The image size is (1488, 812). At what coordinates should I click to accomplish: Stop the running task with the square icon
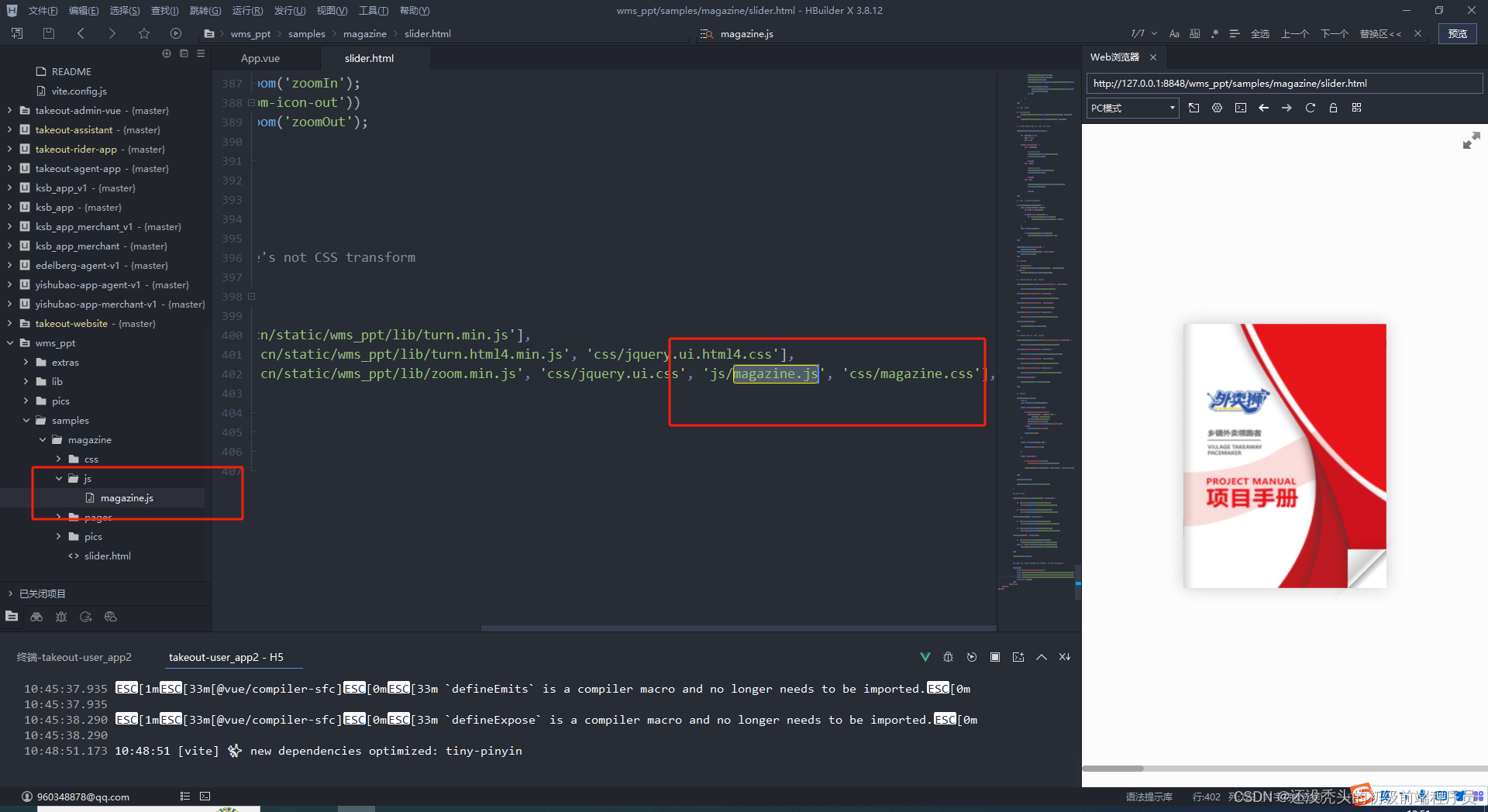tap(994, 657)
